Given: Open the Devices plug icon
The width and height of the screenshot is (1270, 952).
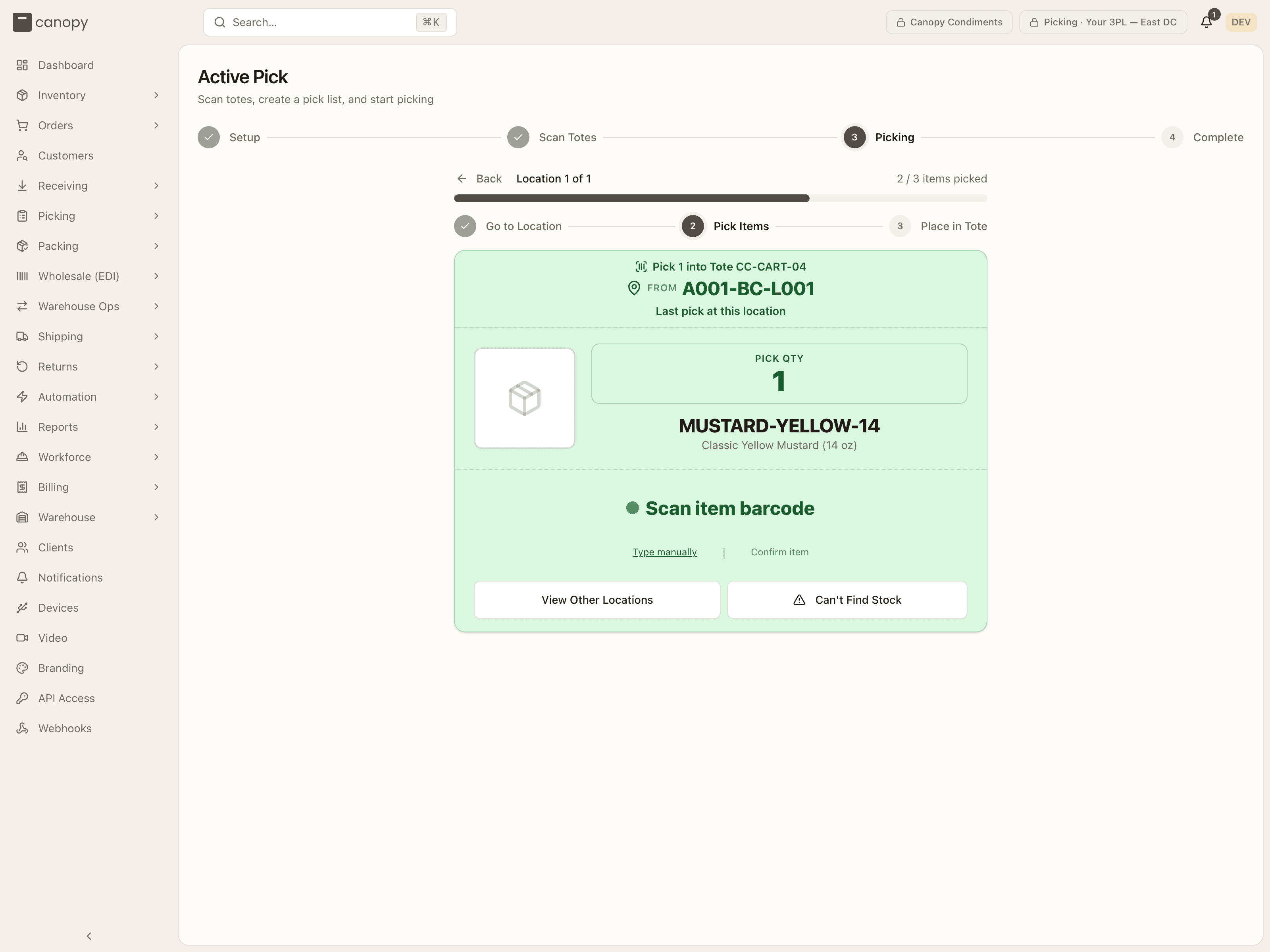Looking at the screenshot, I should pyautogui.click(x=22, y=608).
